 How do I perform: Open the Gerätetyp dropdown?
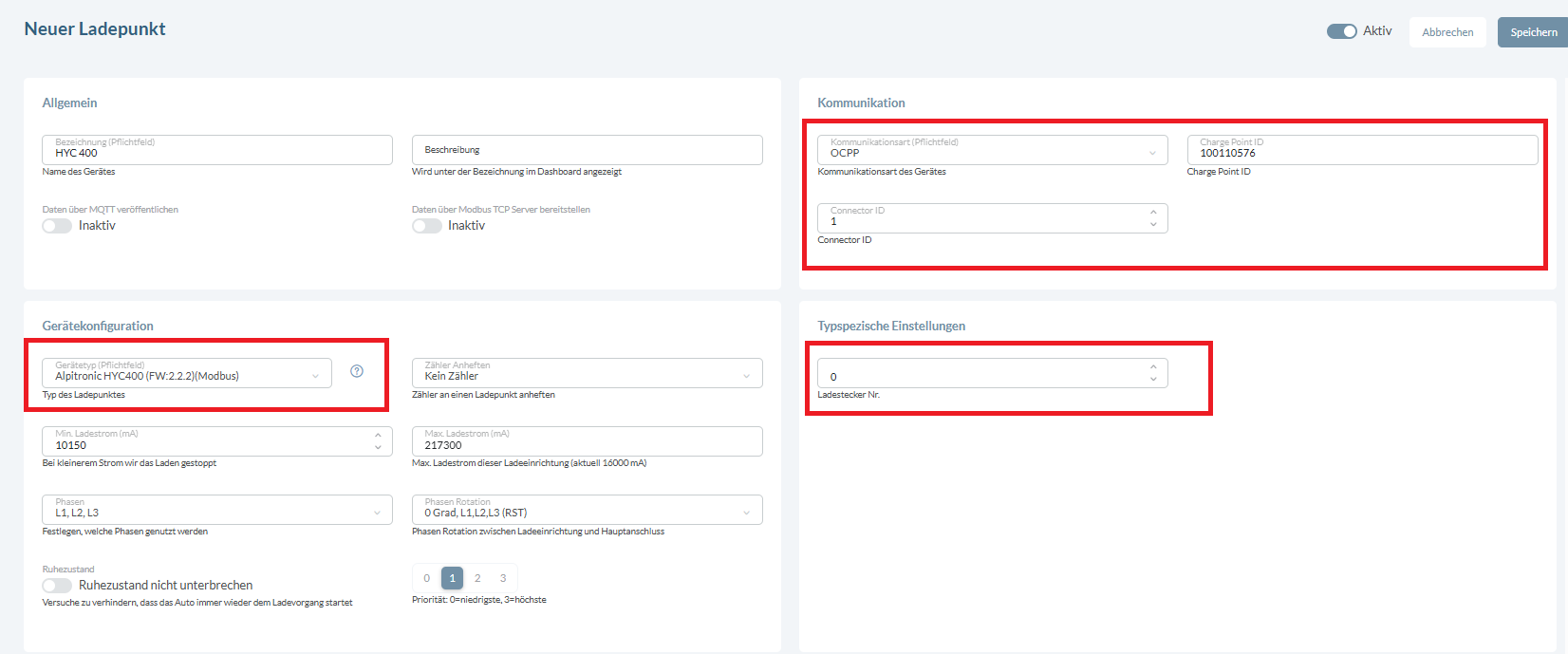(187, 373)
